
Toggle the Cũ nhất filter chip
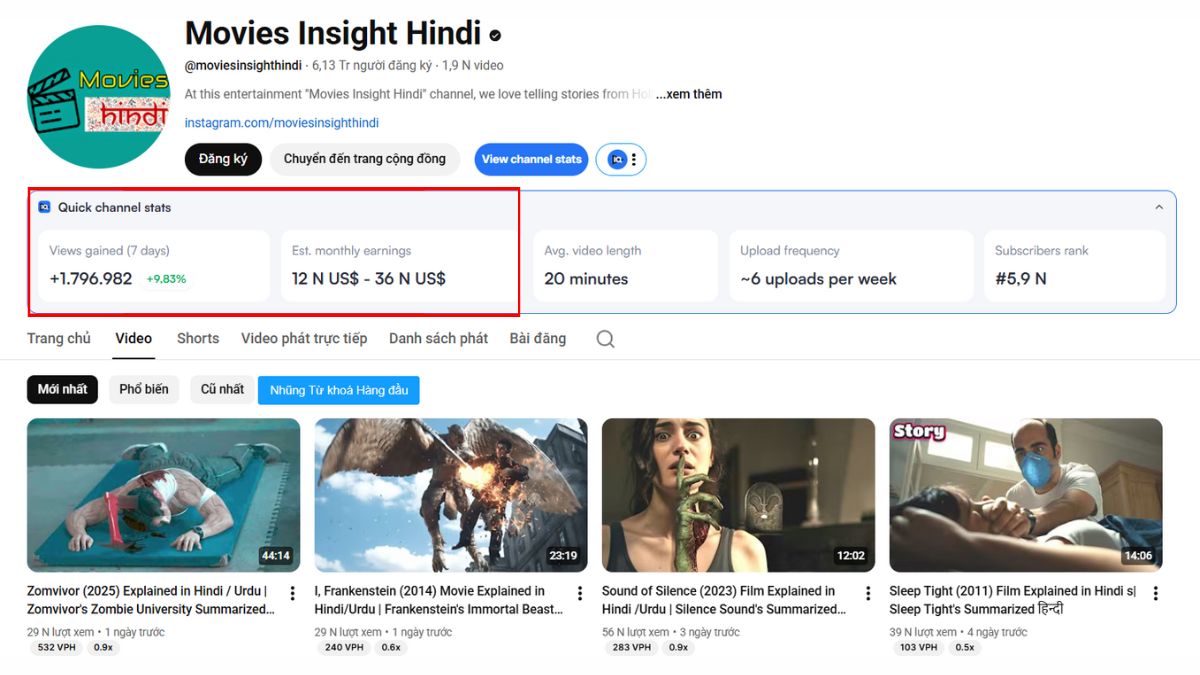(x=221, y=389)
